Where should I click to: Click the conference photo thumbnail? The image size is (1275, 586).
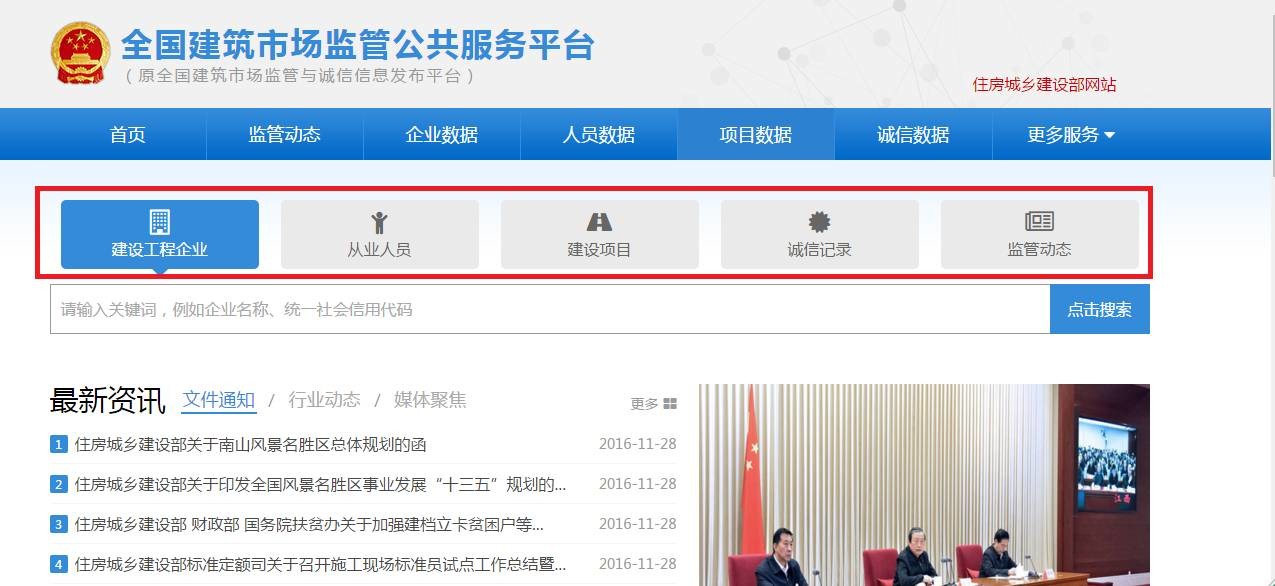coord(923,485)
